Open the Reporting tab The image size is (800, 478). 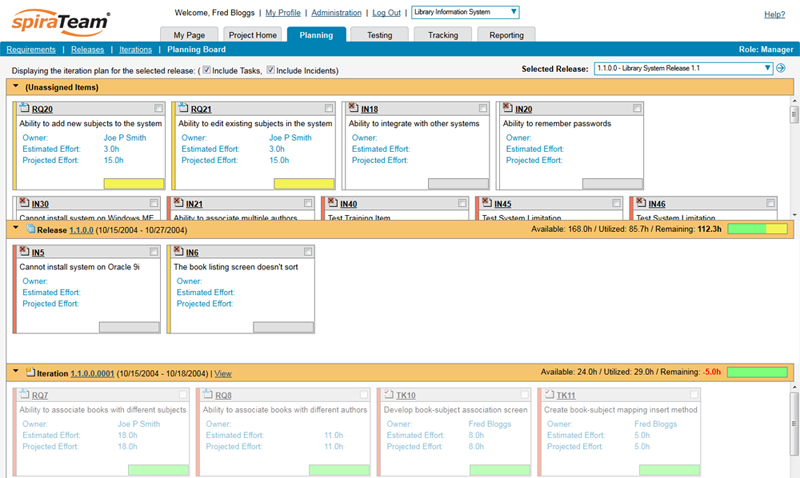click(506, 35)
